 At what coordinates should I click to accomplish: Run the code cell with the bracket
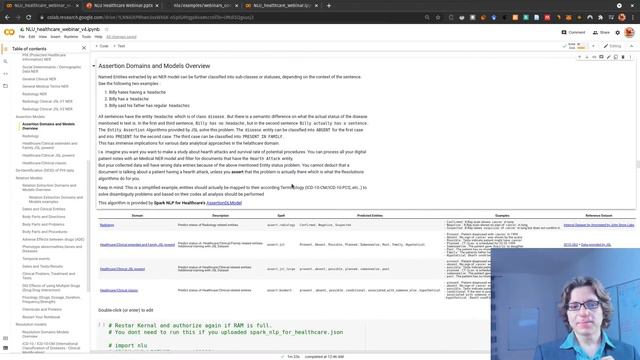(x=101, y=325)
